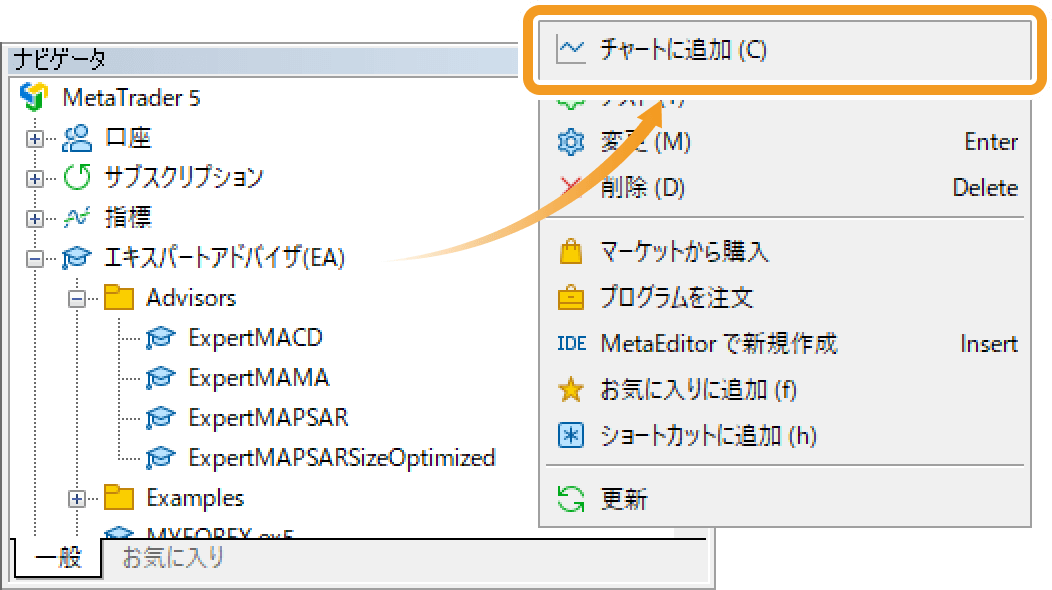Click the ExpertMAPSARSizeOptimized cap icon

pos(160,458)
